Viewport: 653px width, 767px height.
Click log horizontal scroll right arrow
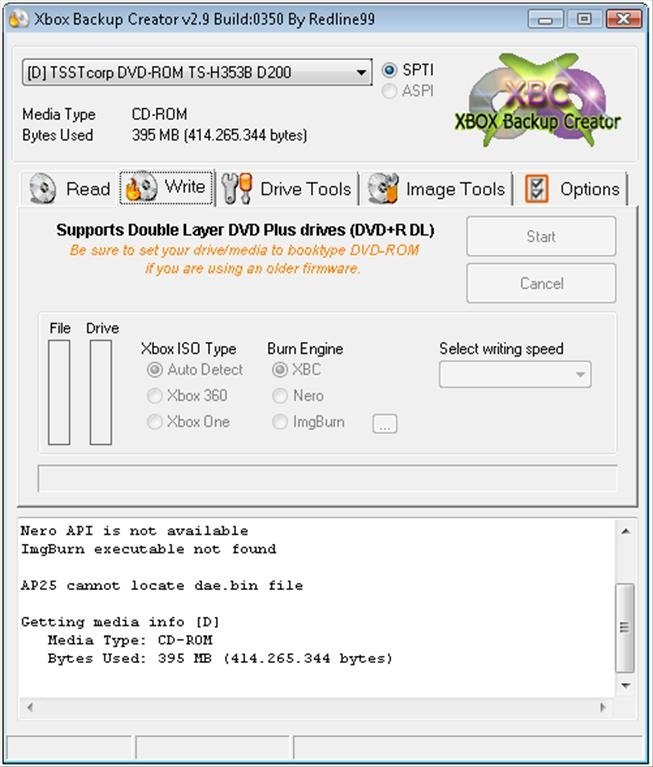coord(603,707)
